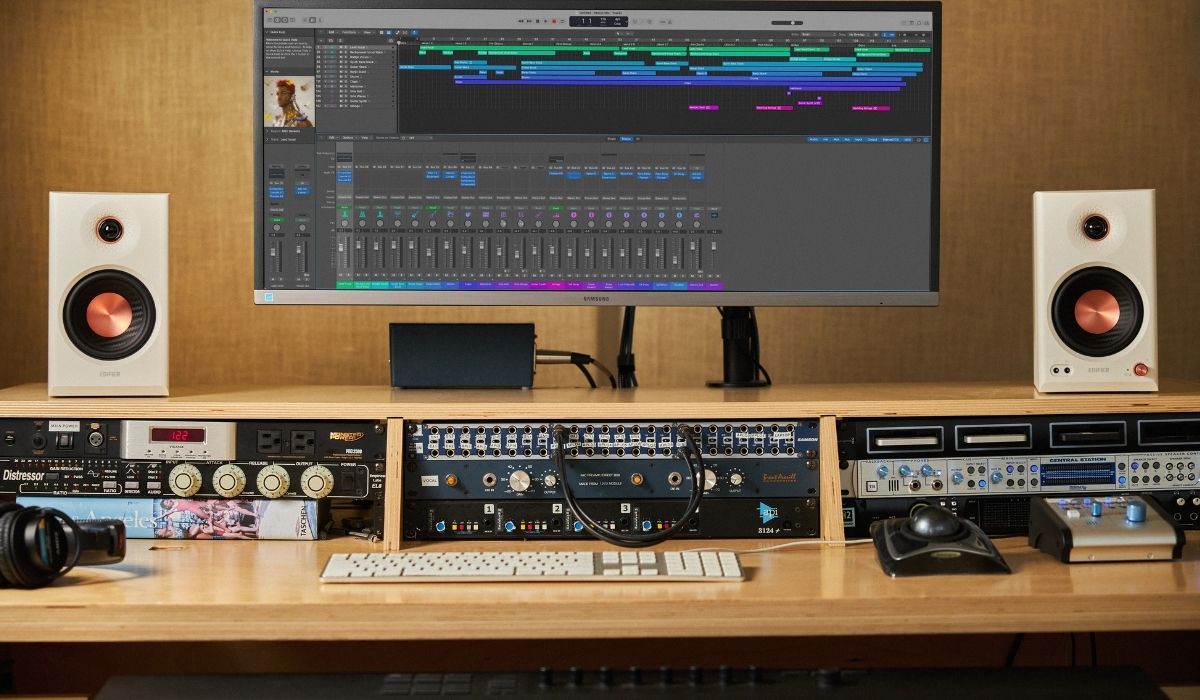Image resolution: width=1200 pixels, height=700 pixels.
Task: Mute the Lead Vocal track in track header
Action: (341, 47)
